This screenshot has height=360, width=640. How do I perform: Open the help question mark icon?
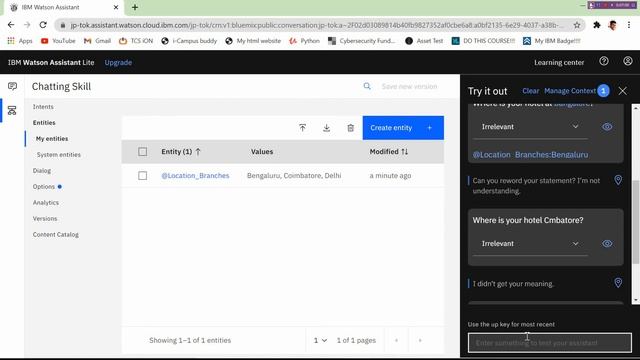click(604, 61)
